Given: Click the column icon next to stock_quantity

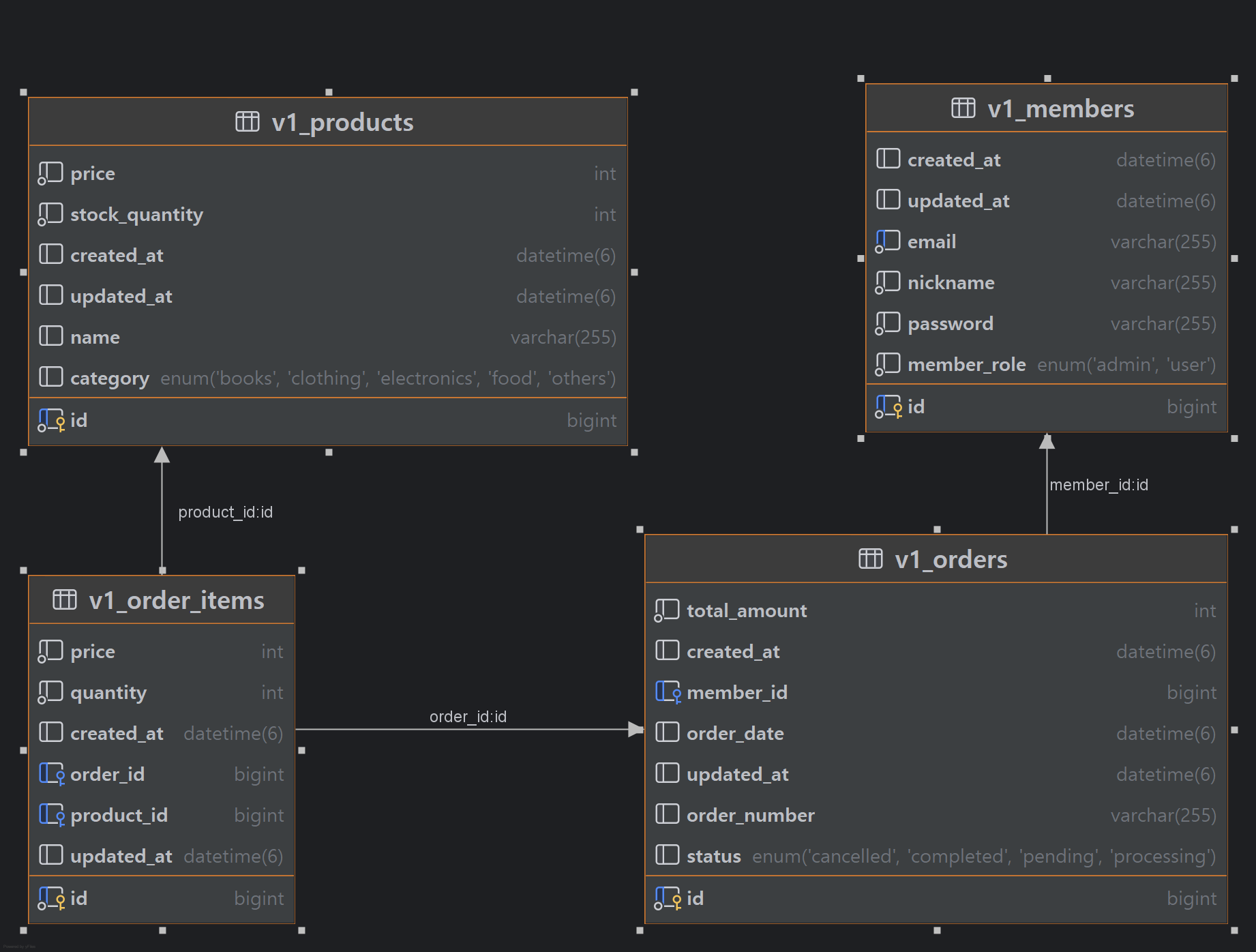Looking at the screenshot, I should (50, 214).
